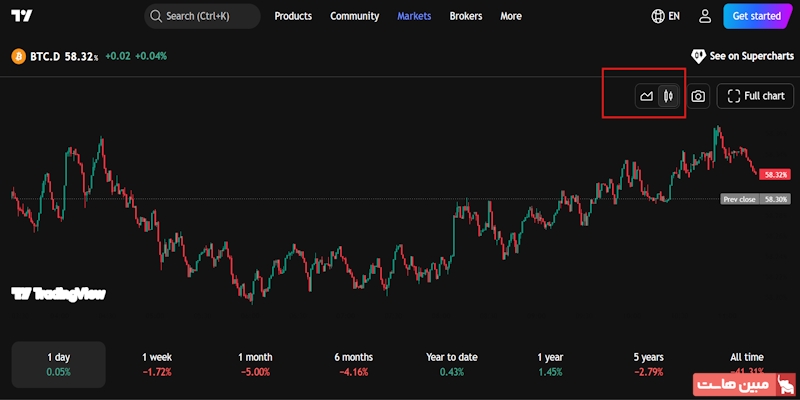Click the +0.04% change value

pyautogui.click(x=151, y=56)
